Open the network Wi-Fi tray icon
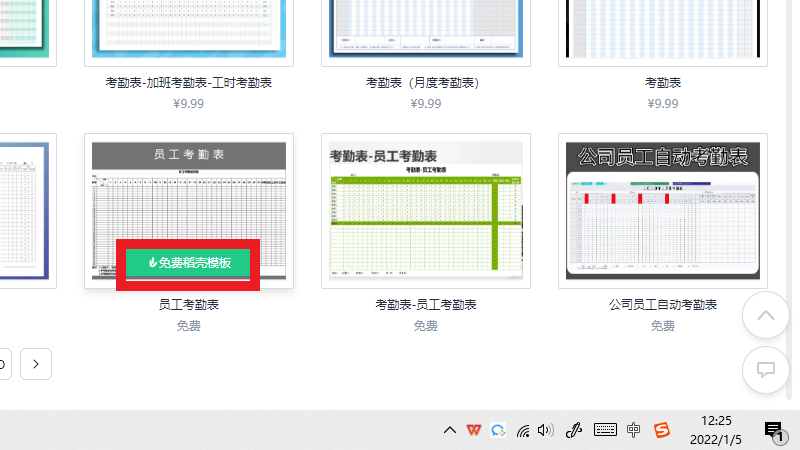This screenshot has height=450, width=800. pos(522,430)
